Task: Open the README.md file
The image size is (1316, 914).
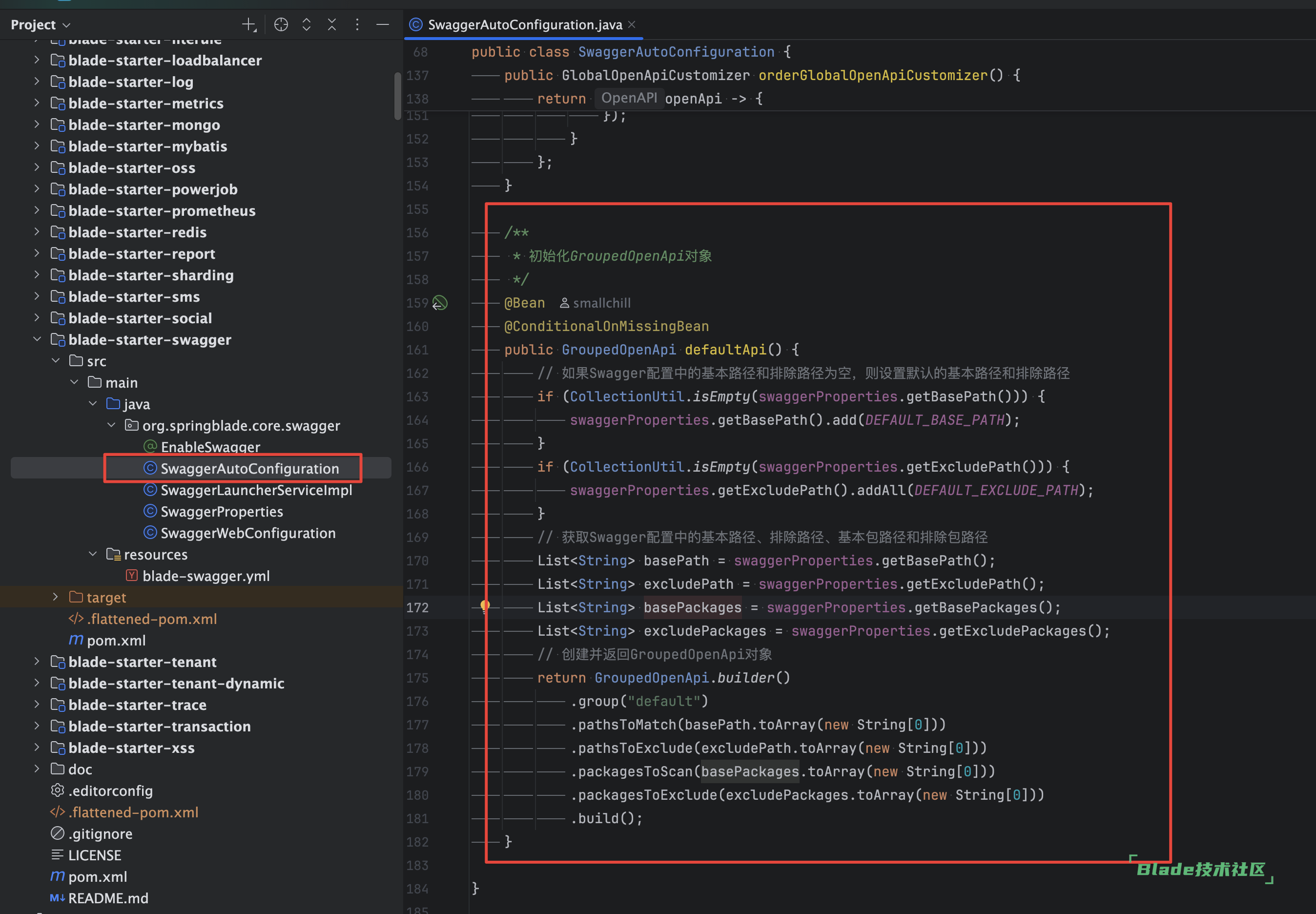Action: point(108,898)
